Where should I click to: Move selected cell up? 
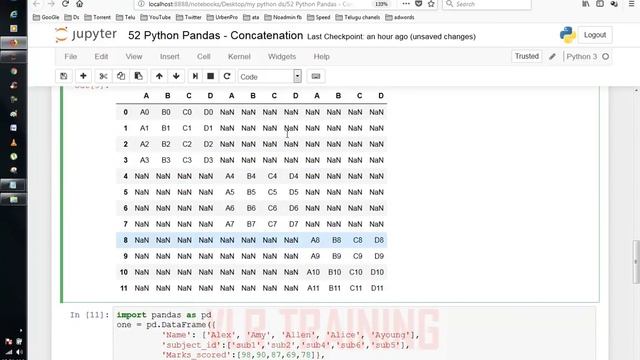pyautogui.click(x=159, y=76)
